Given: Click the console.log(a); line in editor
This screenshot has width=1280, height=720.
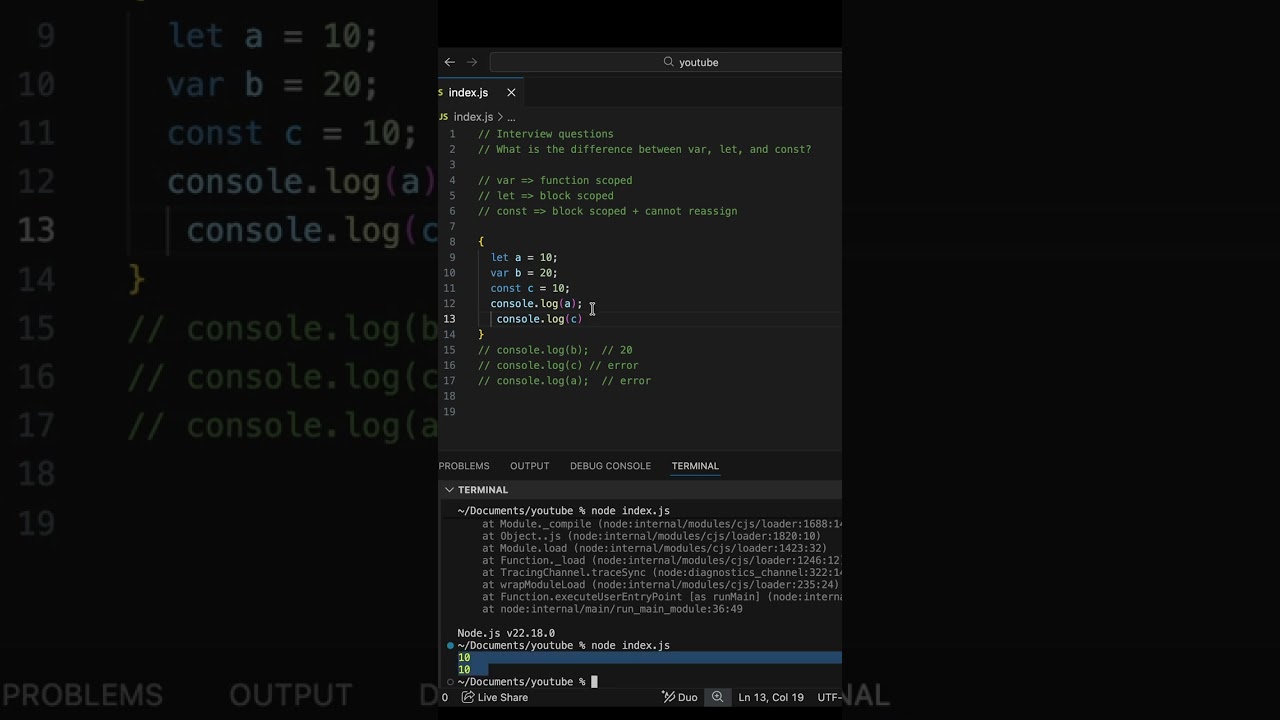Looking at the screenshot, I should pyautogui.click(x=536, y=304).
